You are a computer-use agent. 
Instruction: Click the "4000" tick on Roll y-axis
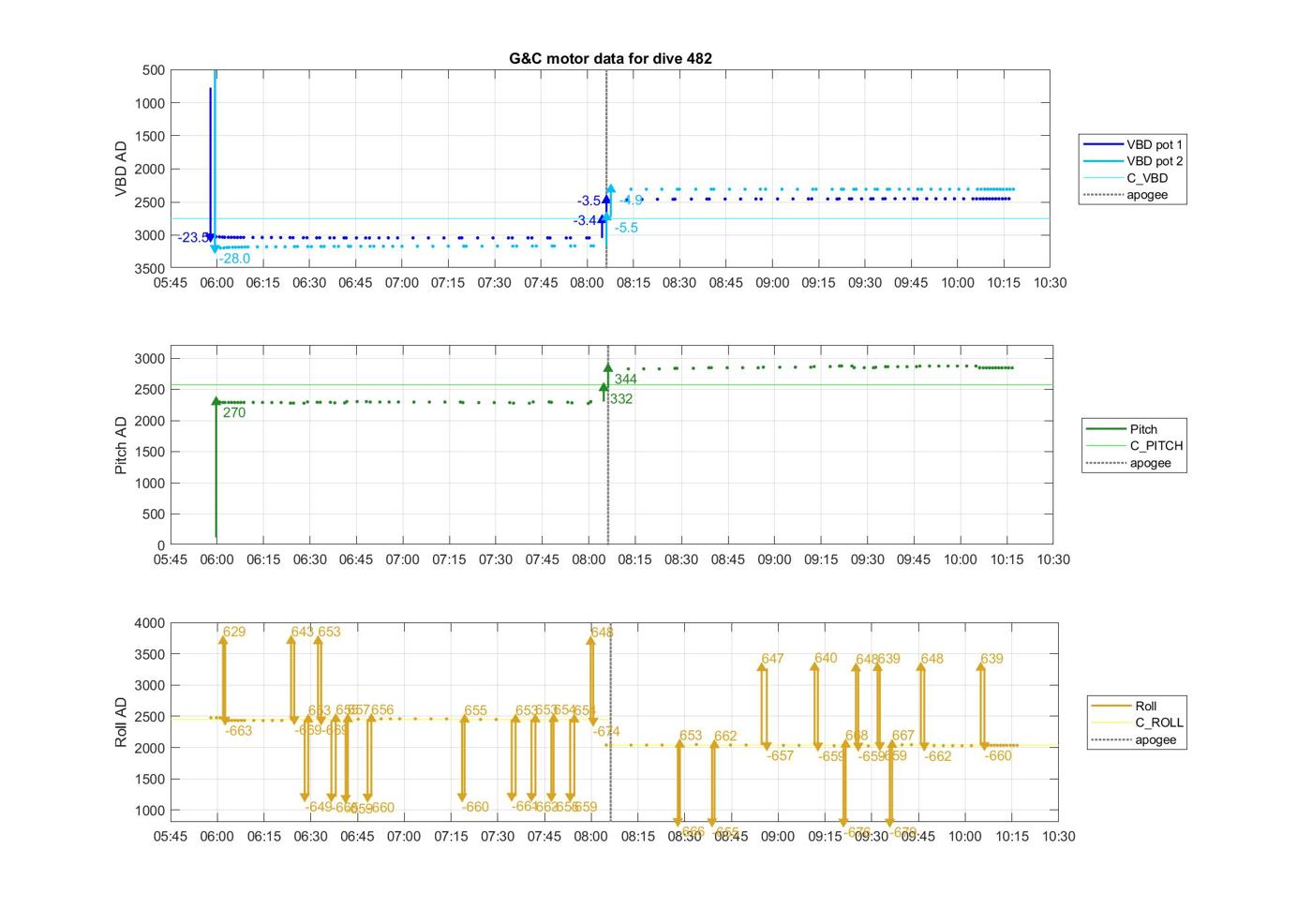click(150, 623)
